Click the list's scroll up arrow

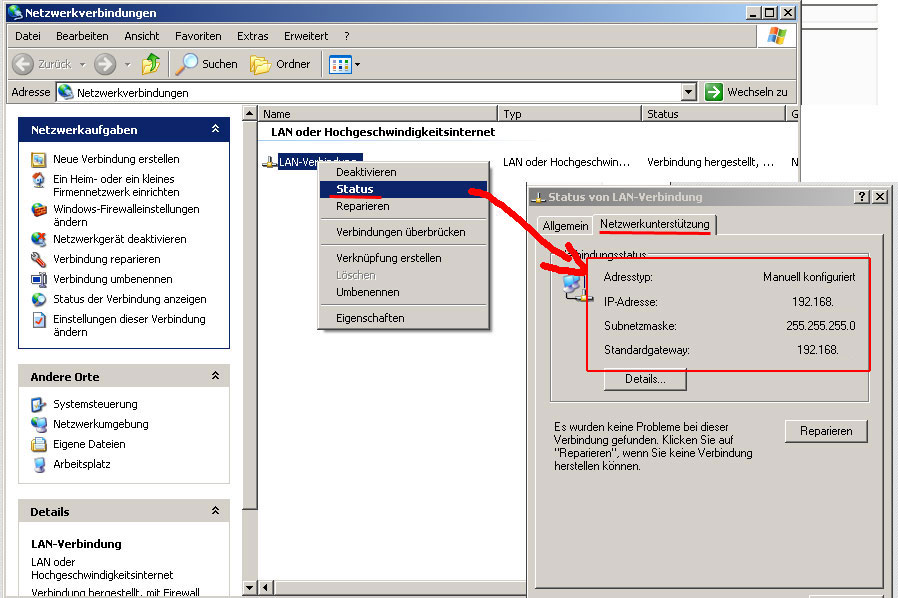pyautogui.click(x=249, y=113)
